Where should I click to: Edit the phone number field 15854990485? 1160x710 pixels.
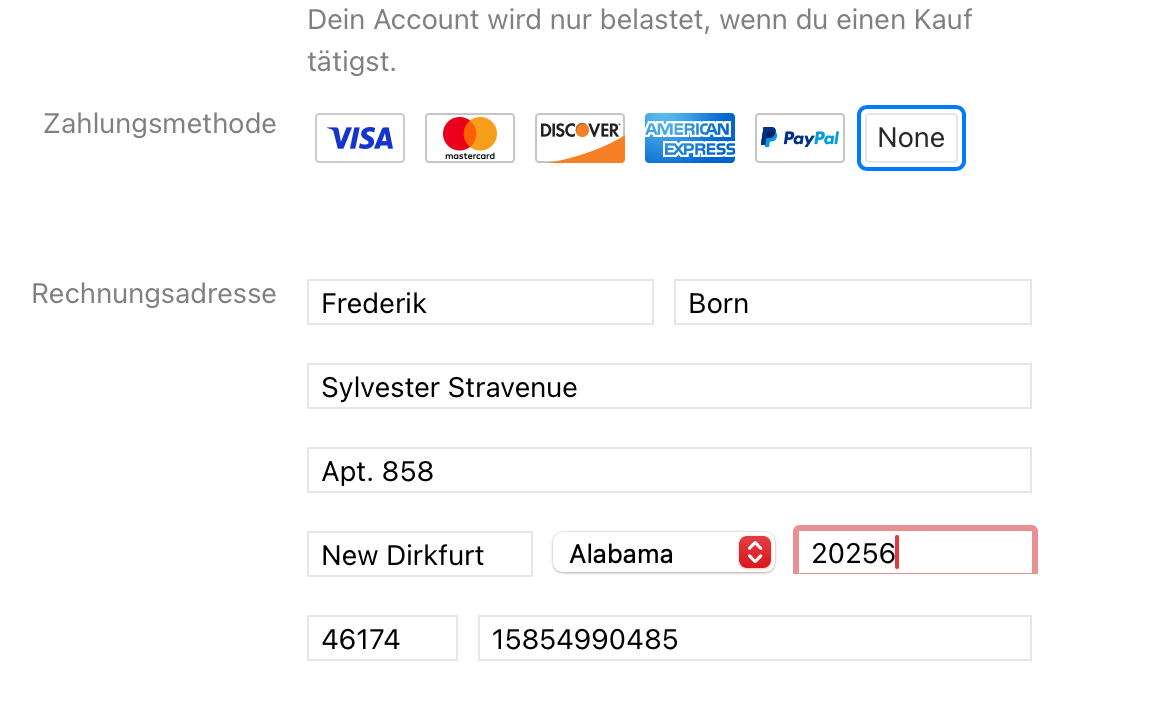[x=754, y=639]
